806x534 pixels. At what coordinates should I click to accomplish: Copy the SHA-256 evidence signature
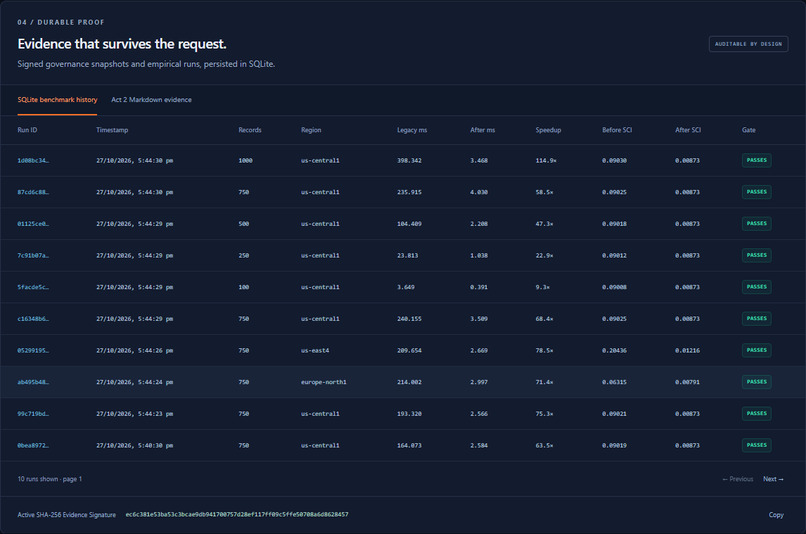[x=776, y=514]
